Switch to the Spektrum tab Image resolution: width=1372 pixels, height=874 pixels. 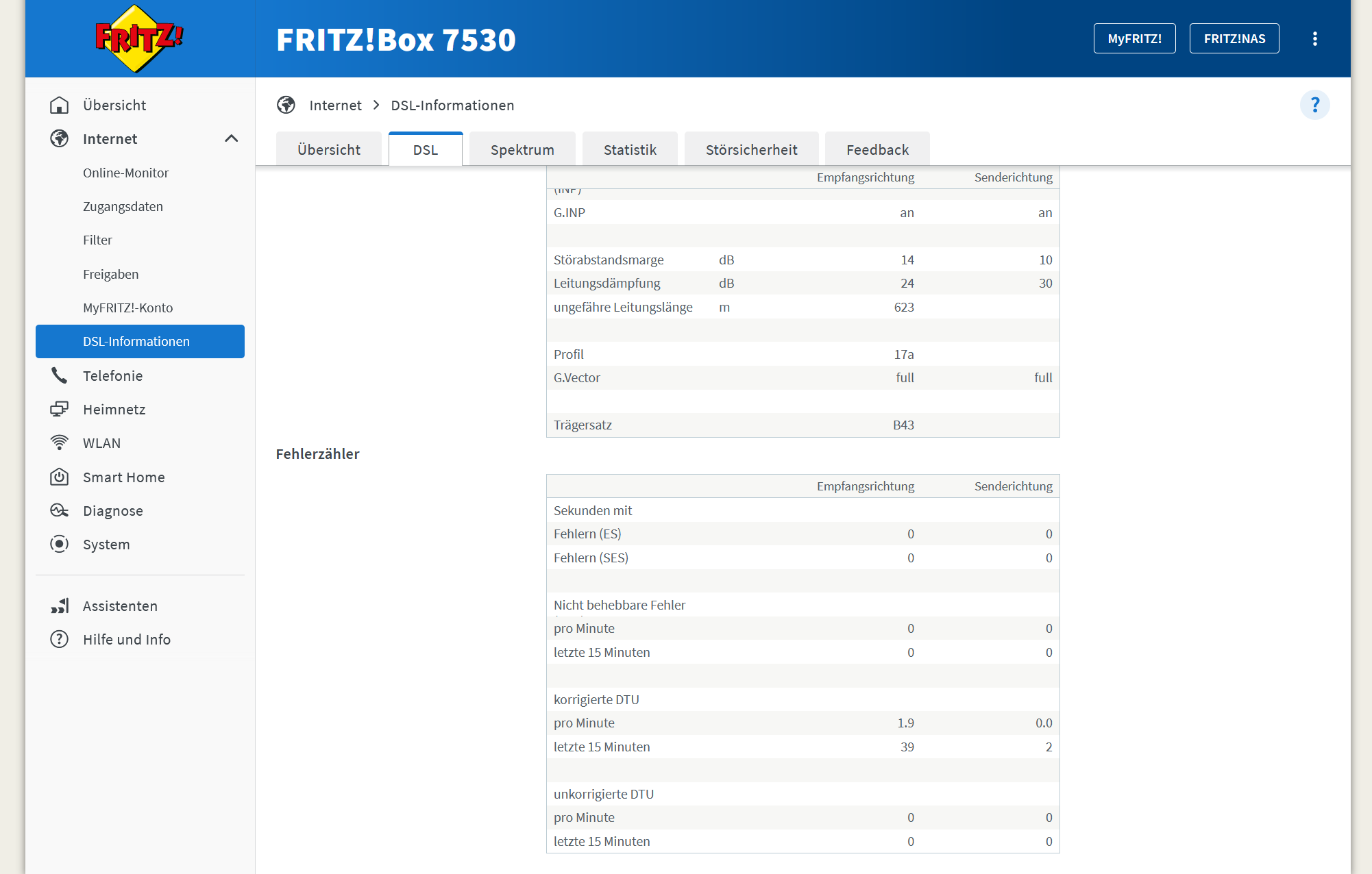click(522, 149)
